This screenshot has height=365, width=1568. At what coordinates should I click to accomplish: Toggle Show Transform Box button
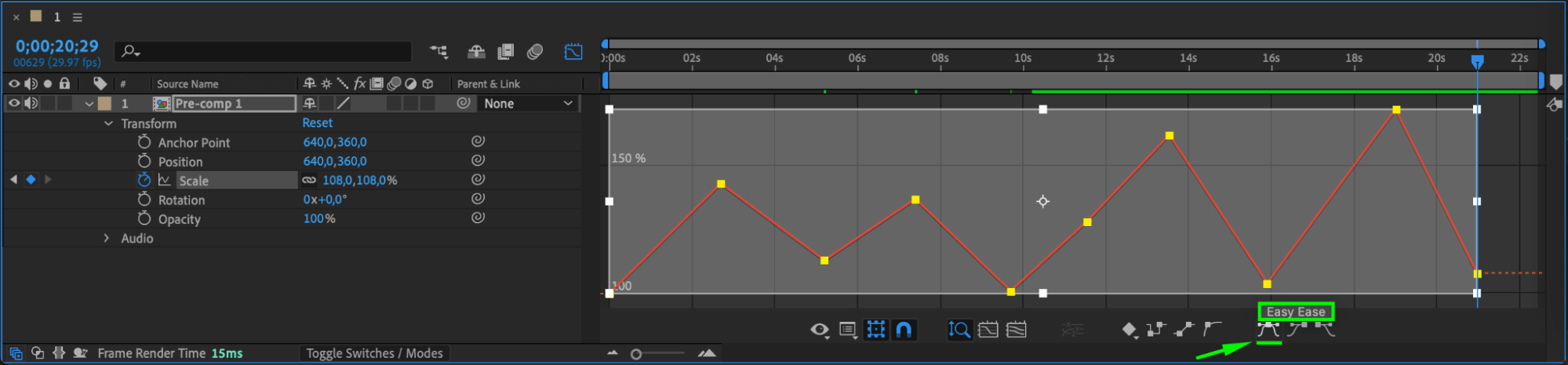point(875,330)
